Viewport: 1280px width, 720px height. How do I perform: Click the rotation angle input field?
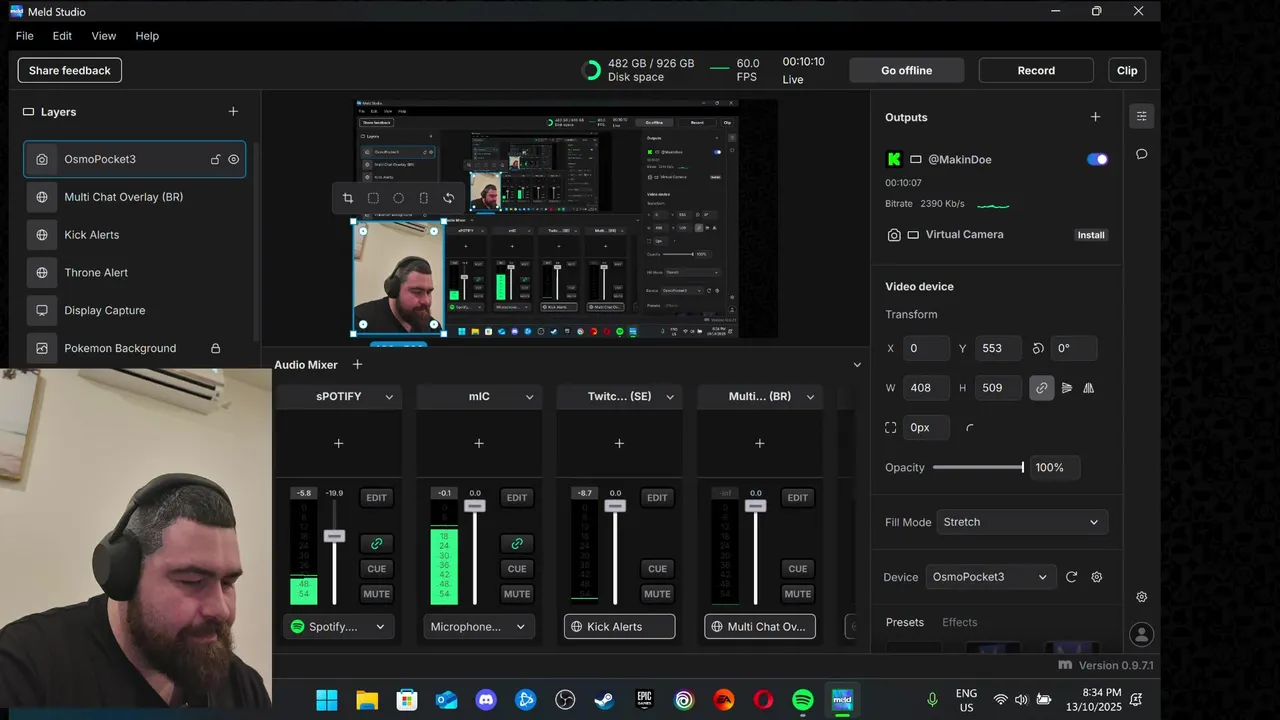point(1074,348)
